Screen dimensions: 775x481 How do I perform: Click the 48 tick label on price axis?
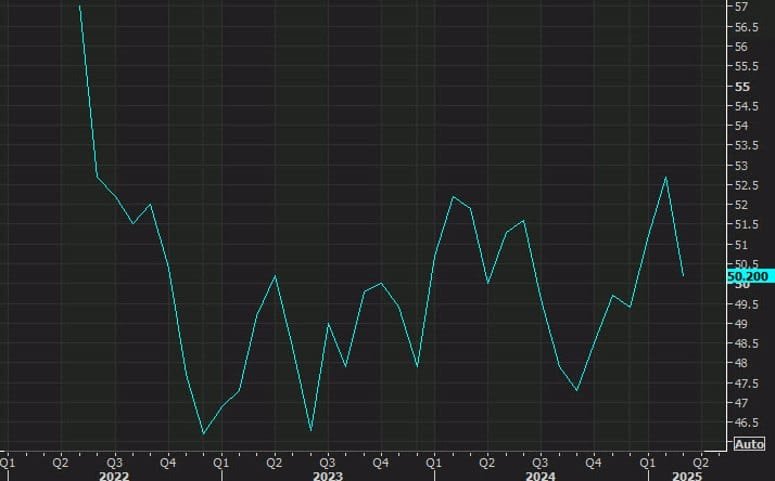[741, 362]
